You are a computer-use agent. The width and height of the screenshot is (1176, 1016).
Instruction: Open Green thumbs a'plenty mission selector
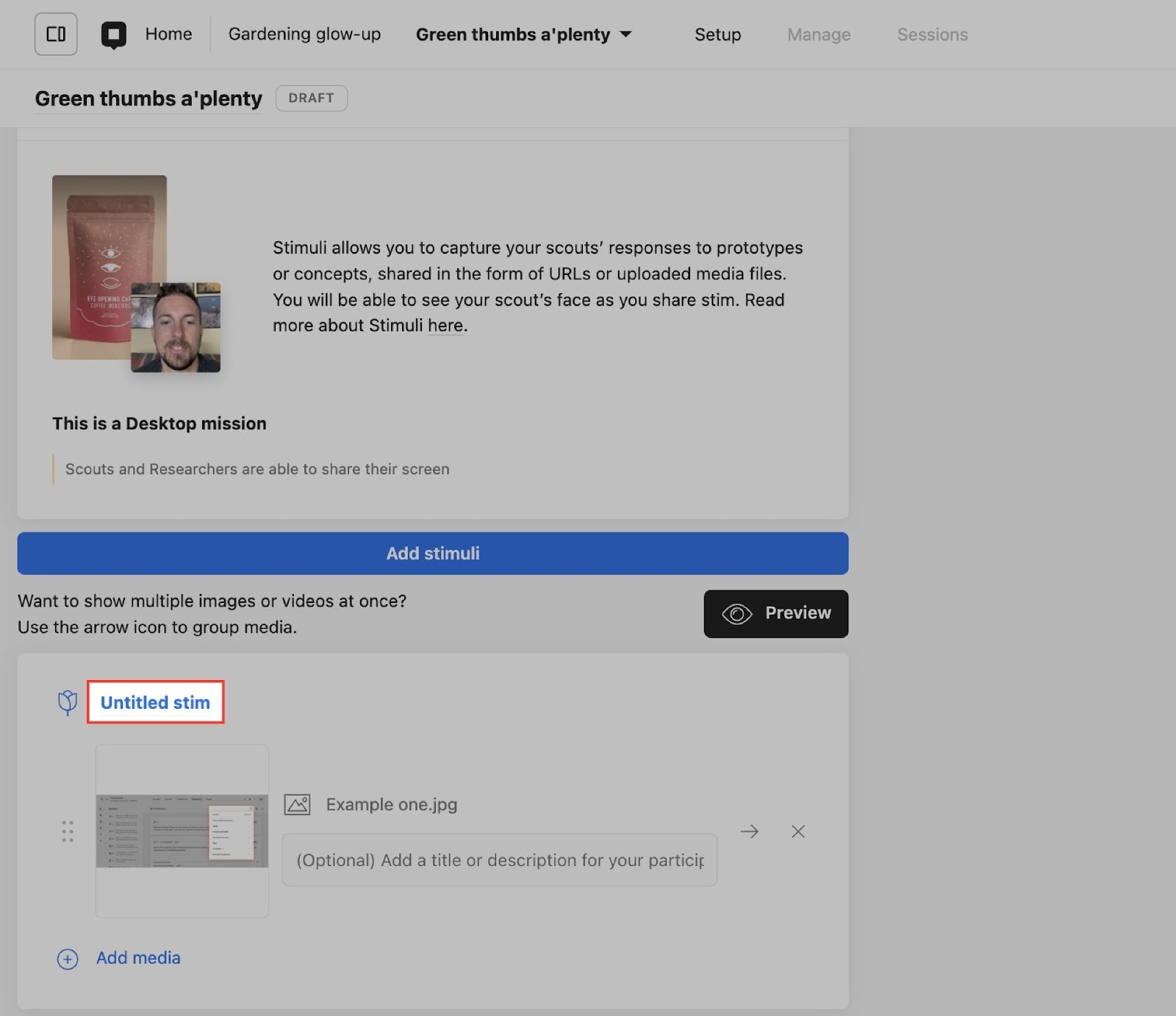513,35
